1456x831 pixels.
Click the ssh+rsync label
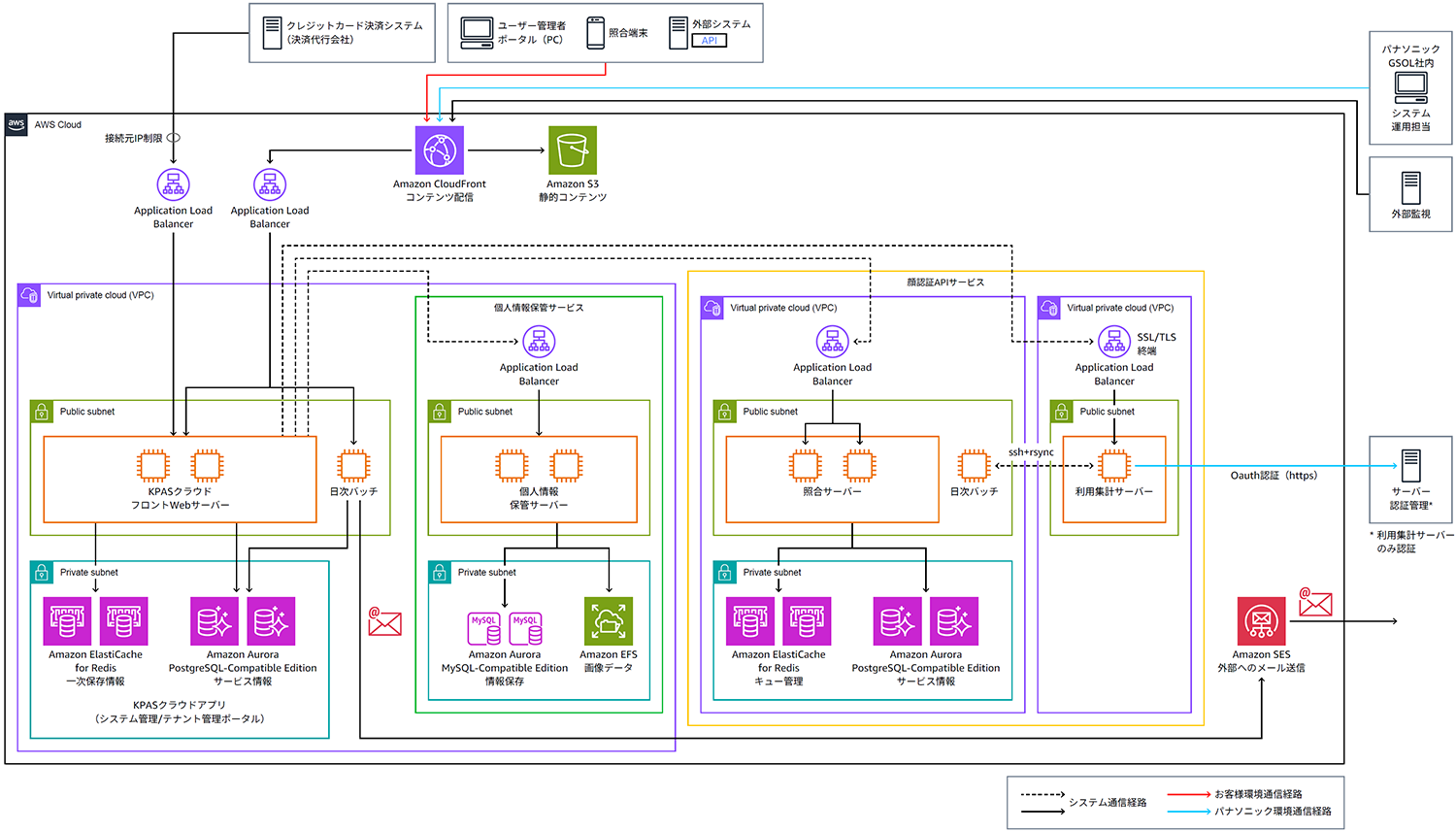click(1031, 452)
